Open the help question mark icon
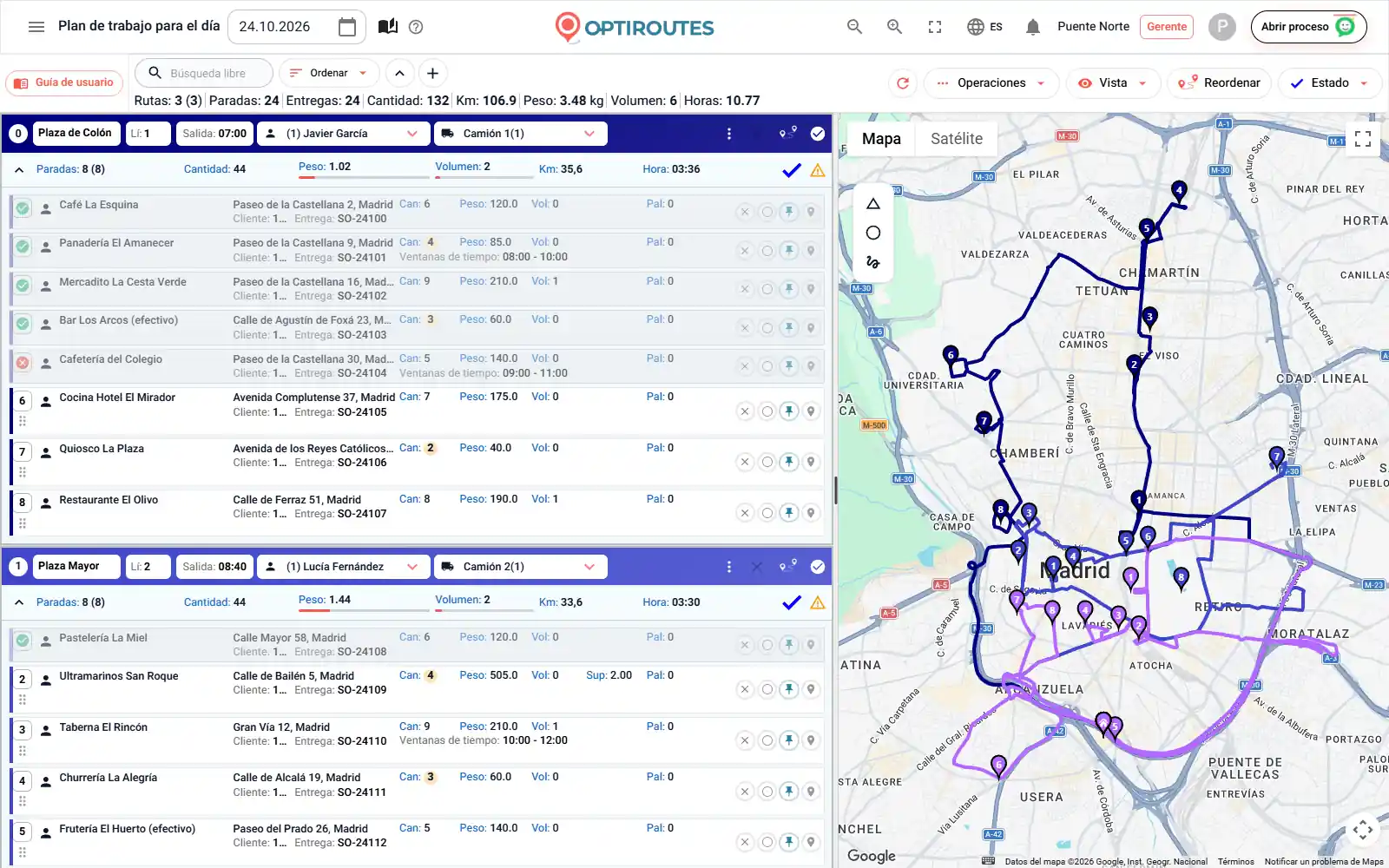The height and width of the screenshot is (868, 1389). 416,27
